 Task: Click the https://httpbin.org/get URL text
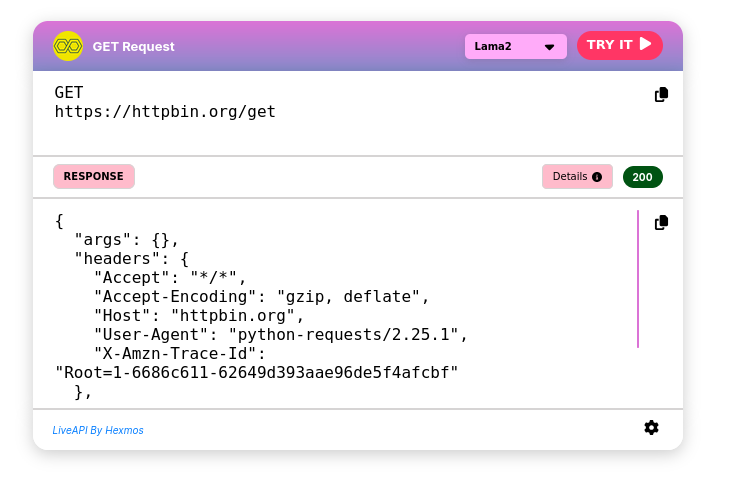pyautogui.click(x=165, y=111)
